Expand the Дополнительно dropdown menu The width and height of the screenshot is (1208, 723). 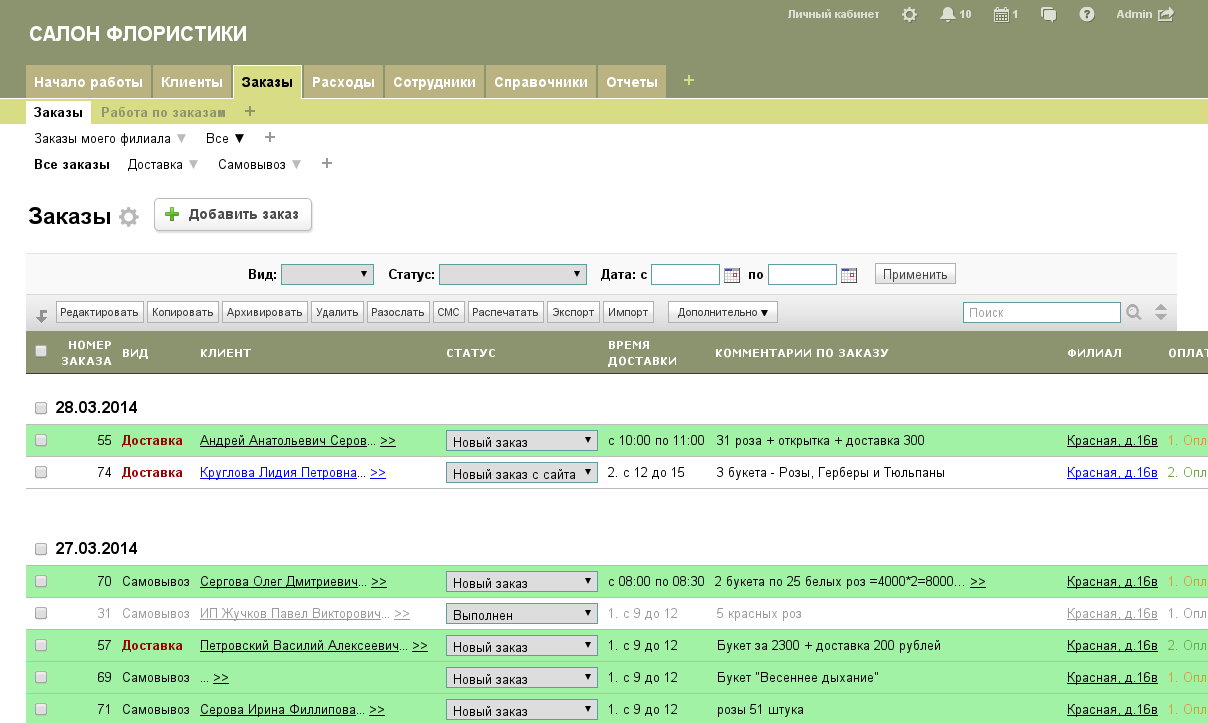click(x=722, y=313)
